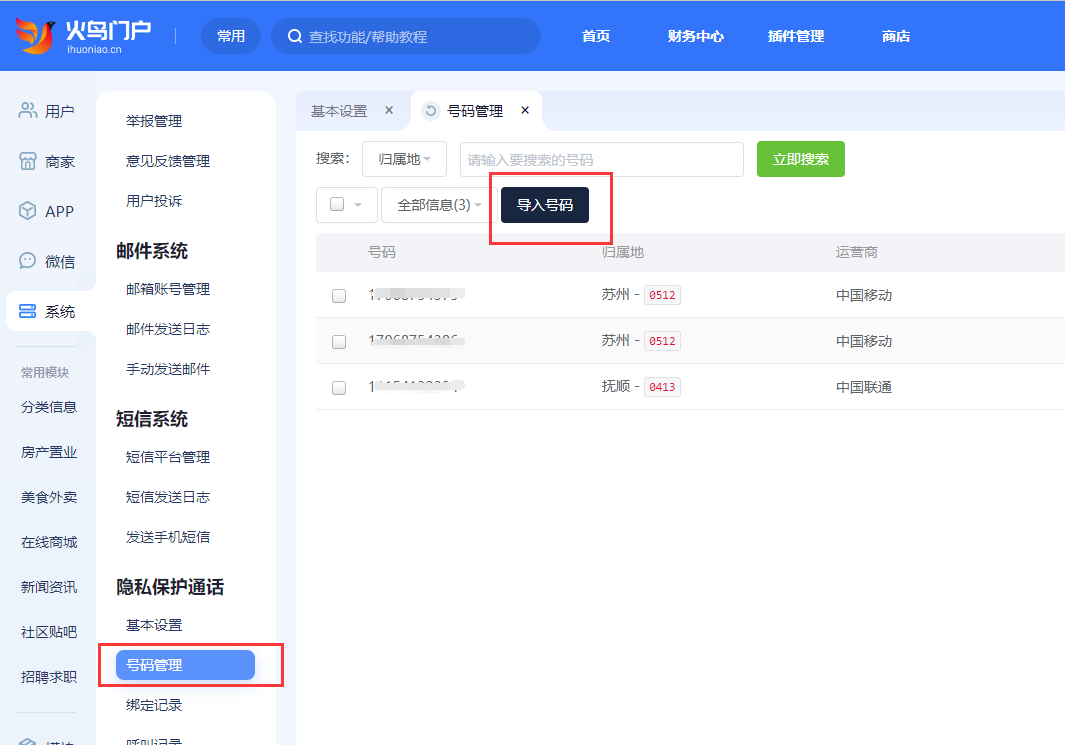Open the 用户 section icon in sidebar
Screen dimensions: 1065x745
click(x=27, y=111)
